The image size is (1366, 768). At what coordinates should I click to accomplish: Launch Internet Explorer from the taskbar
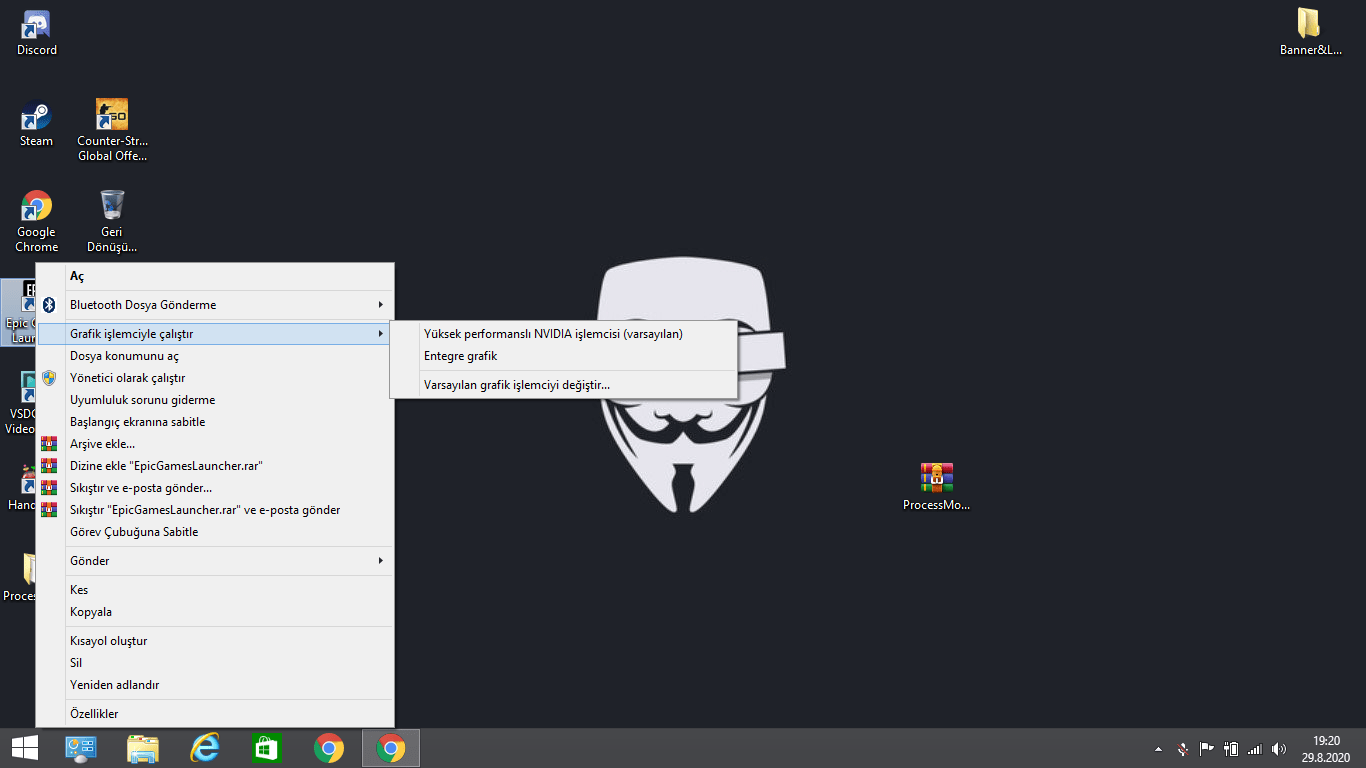(x=205, y=748)
